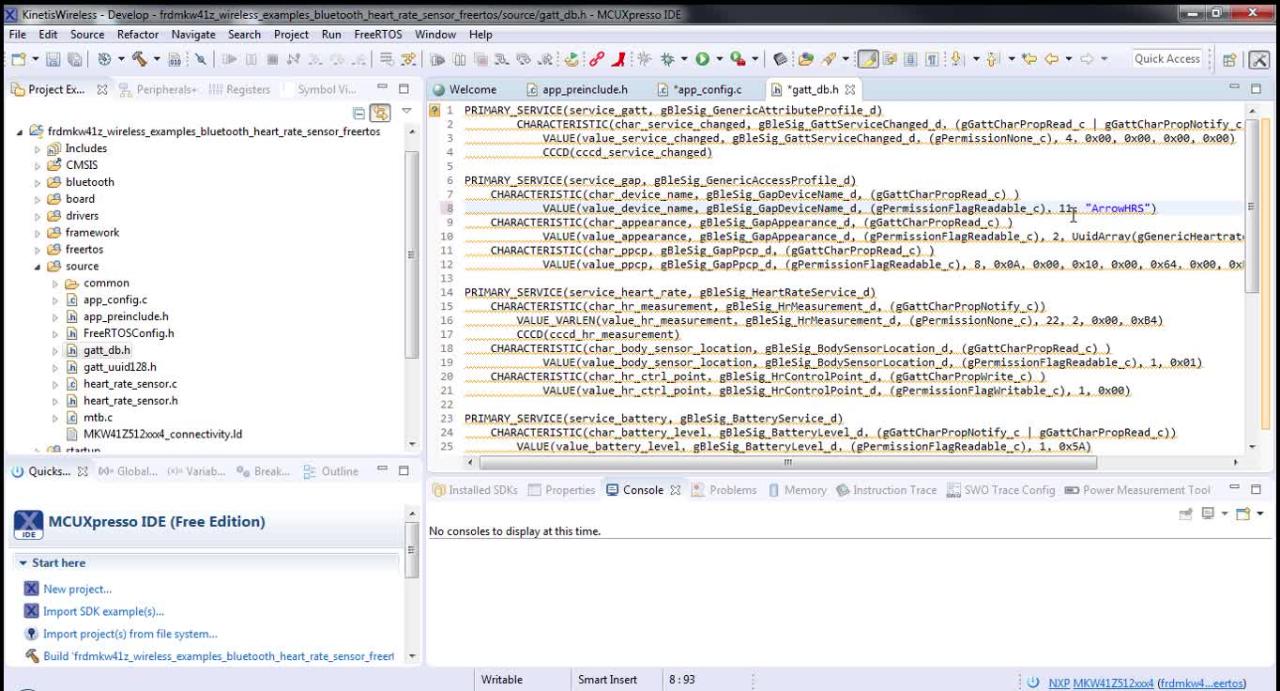Screen dimensions: 1280x691
Task: Open the Run button dropdown arrow
Action: point(718,59)
